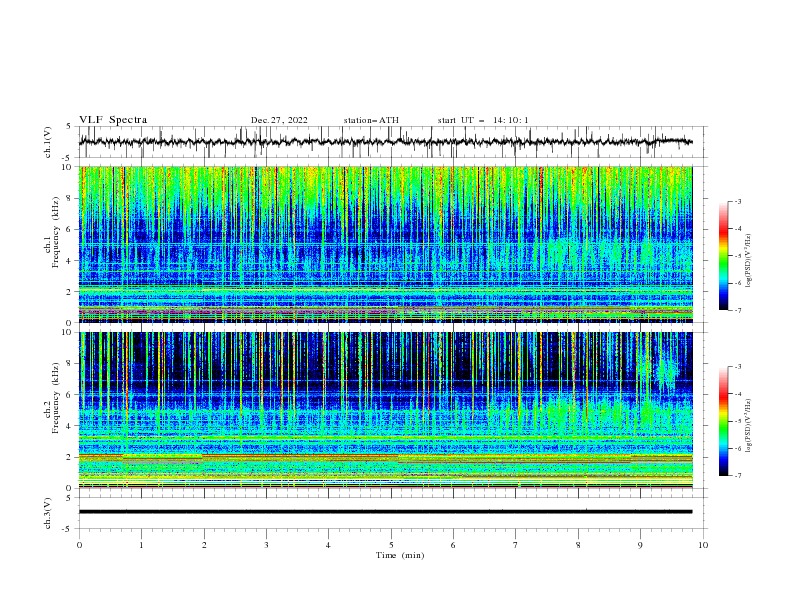The height and width of the screenshot is (612, 792).
Task: Click time axis tick label "7"
Action: click(x=515, y=545)
